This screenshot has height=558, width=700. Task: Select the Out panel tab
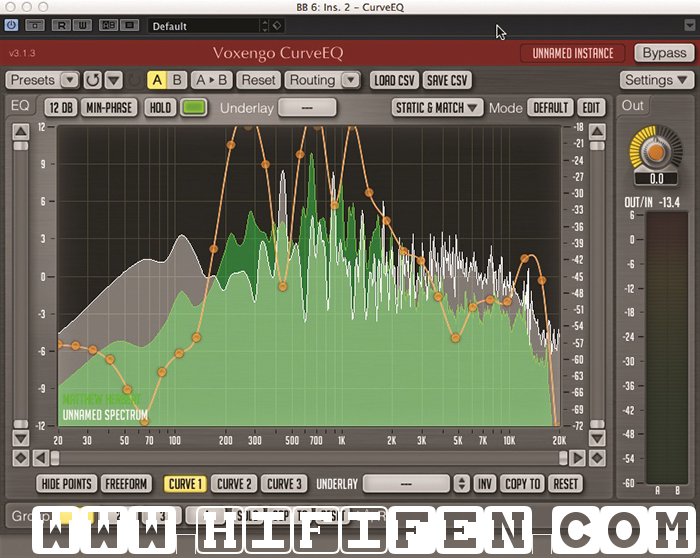(633, 106)
